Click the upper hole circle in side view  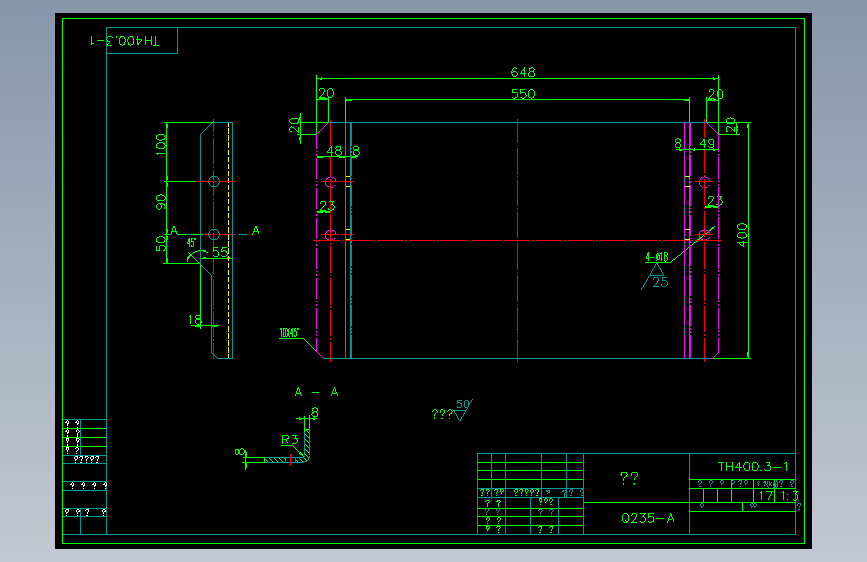coord(214,181)
